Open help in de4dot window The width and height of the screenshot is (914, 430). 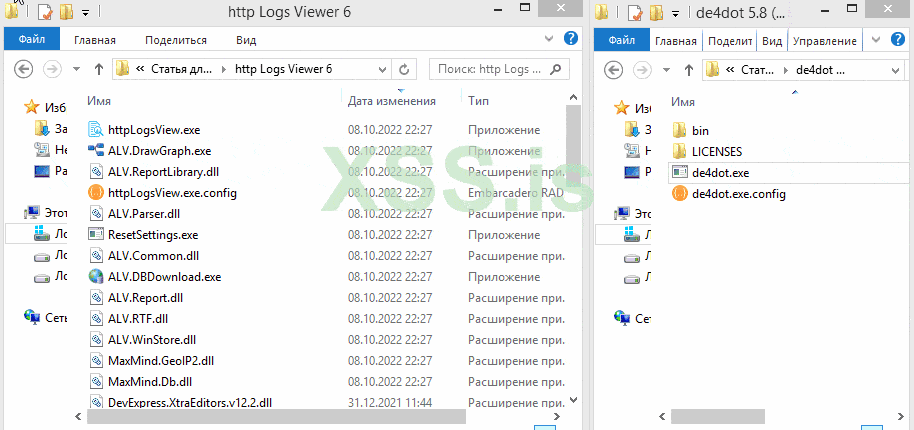click(898, 39)
